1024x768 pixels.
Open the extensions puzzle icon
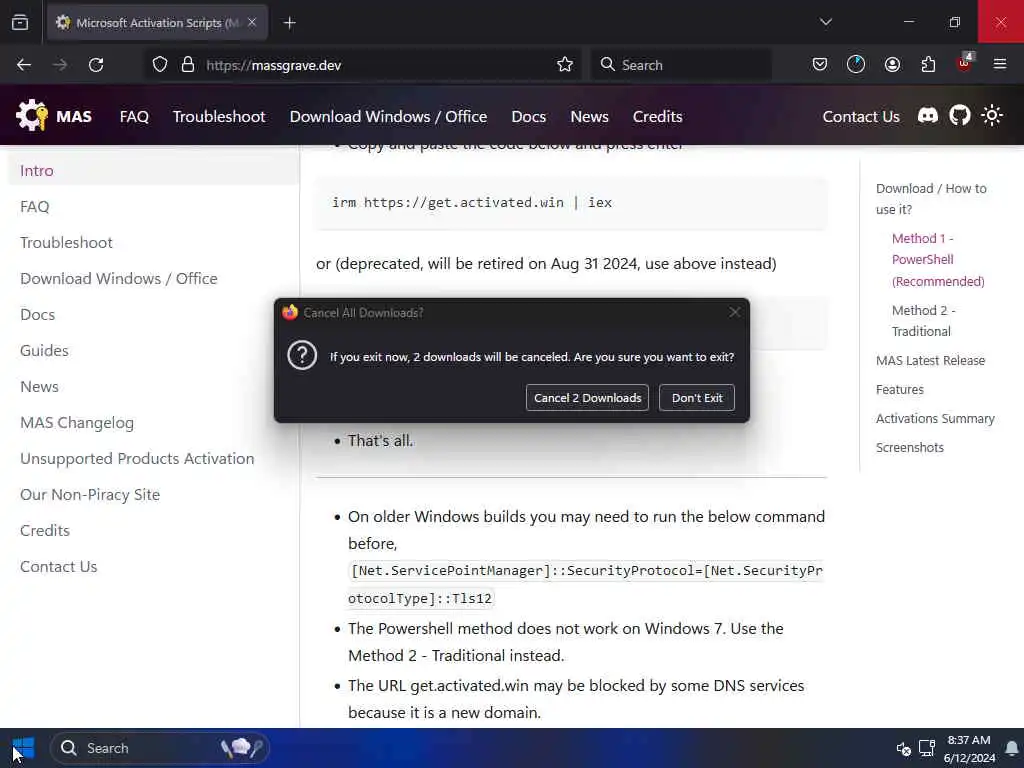928,64
